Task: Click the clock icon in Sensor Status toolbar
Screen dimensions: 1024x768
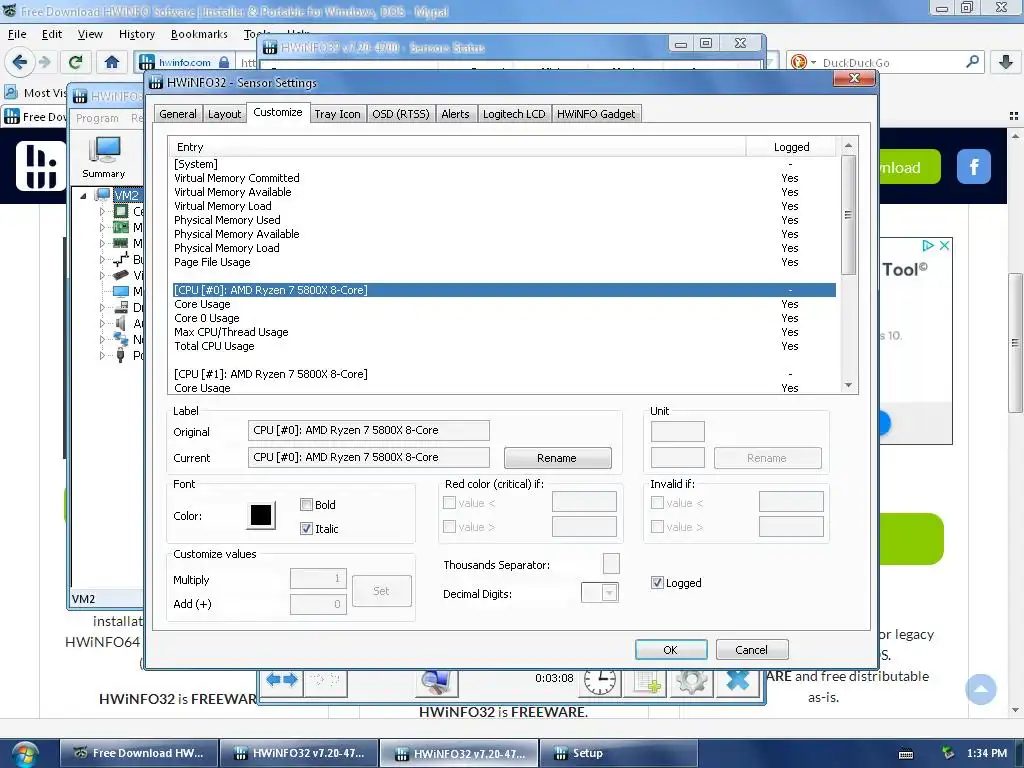Action: coord(600,681)
